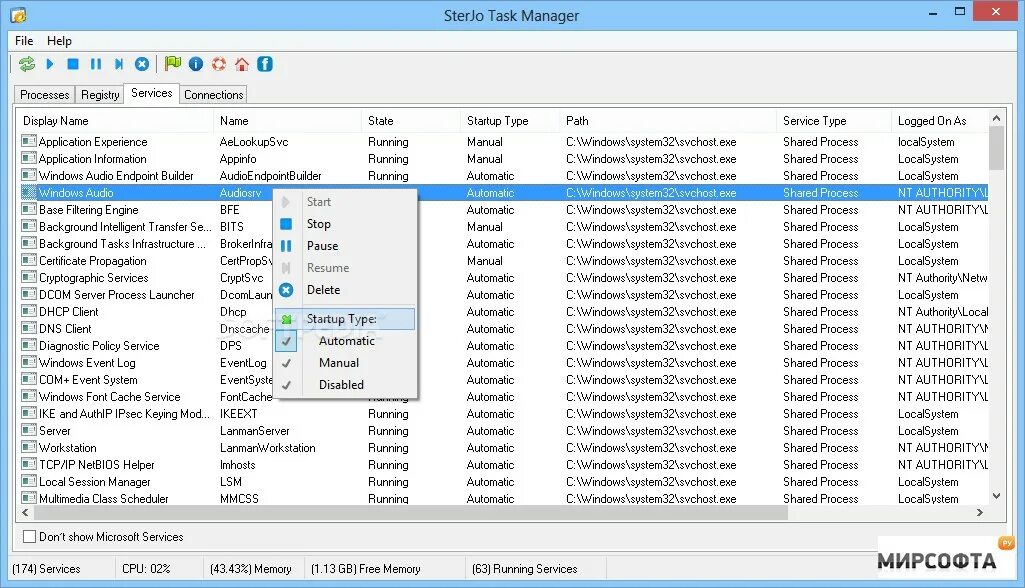Sort by Name column header
Screen dimensions: 1025x588
(x=288, y=121)
